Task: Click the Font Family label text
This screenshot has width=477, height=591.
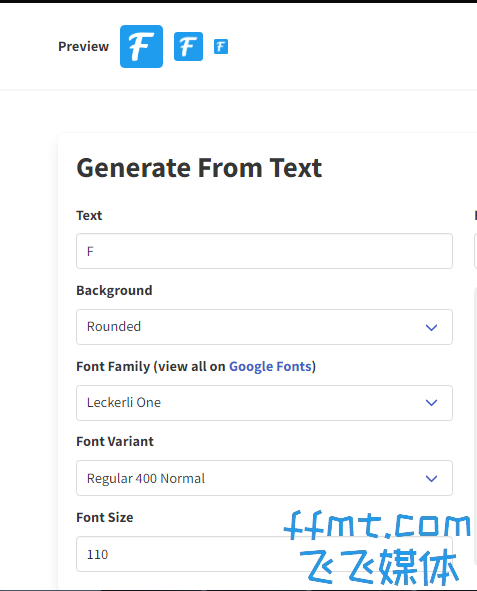Action: [x=113, y=366]
